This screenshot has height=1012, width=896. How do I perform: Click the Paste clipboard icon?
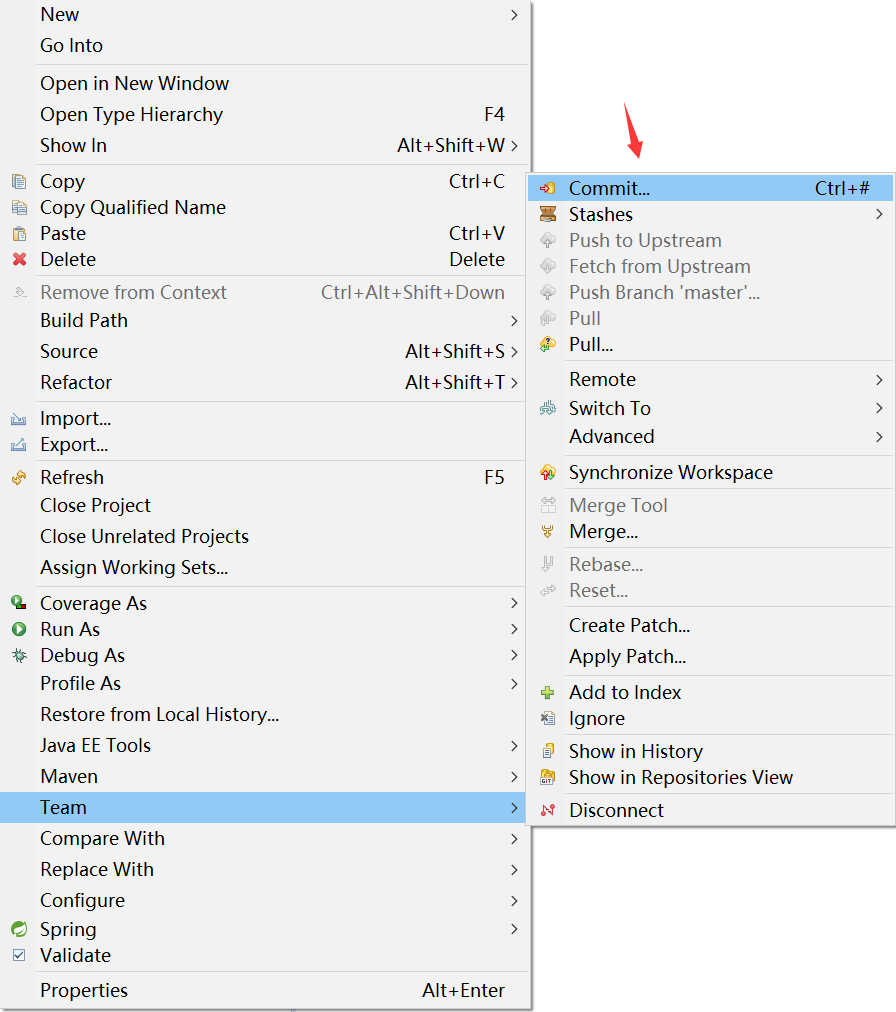19,234
